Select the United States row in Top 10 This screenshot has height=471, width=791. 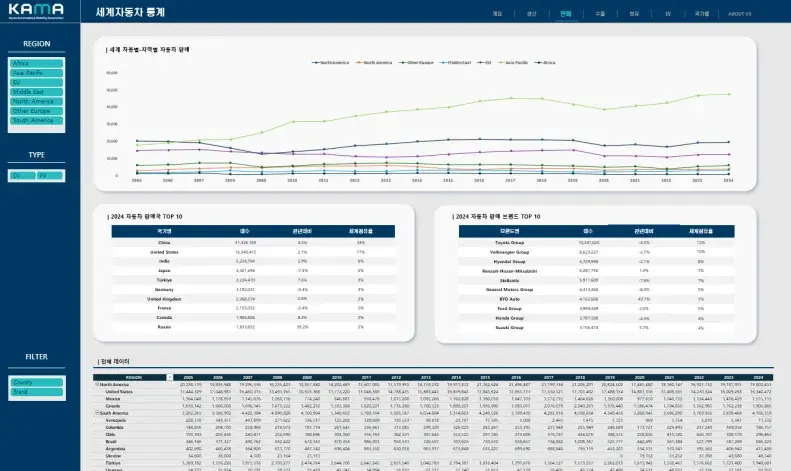tap(253, 252)
